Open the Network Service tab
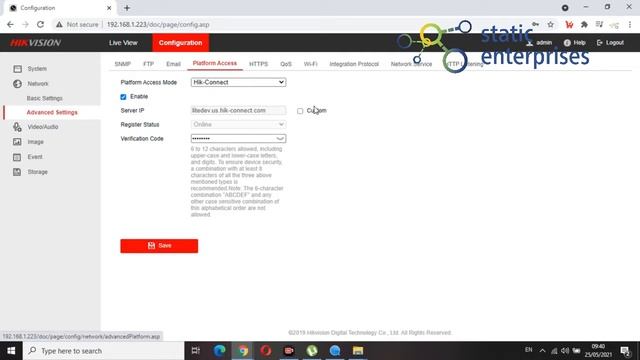 click(x=411, y=64)
